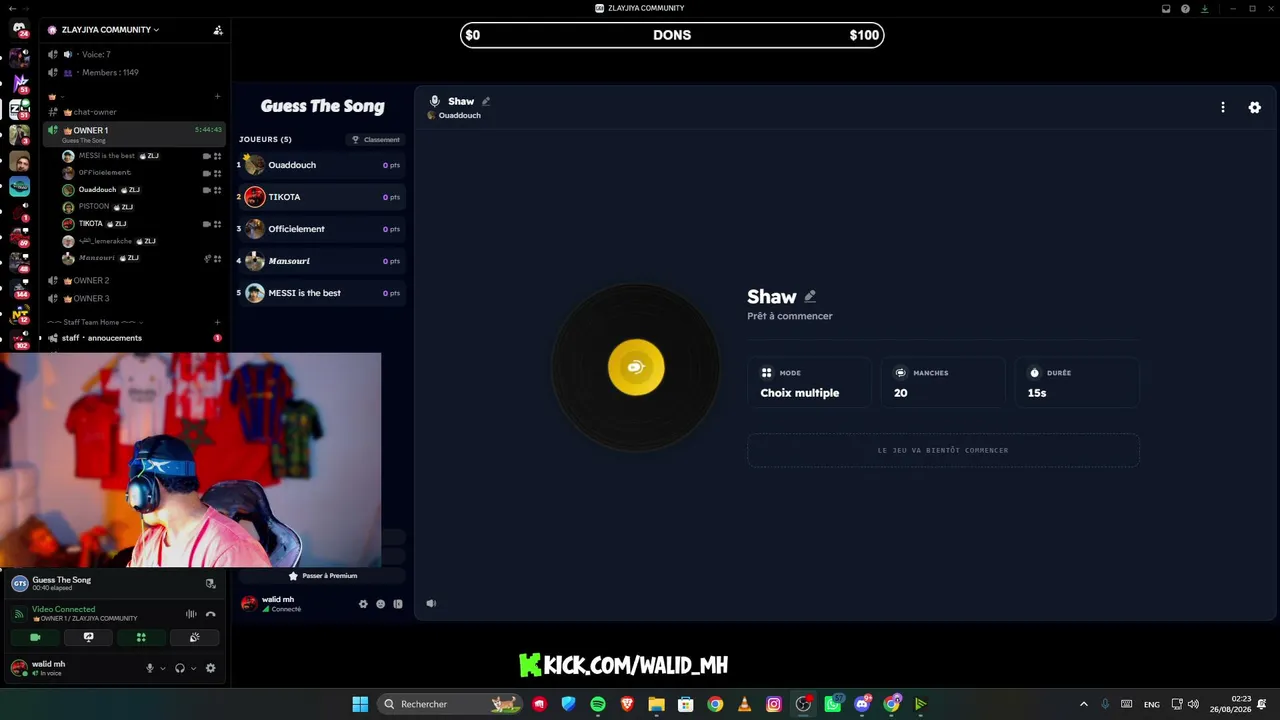Open the Classement leaderboard button
The image size is (1280, 720).
pos(375,140)
